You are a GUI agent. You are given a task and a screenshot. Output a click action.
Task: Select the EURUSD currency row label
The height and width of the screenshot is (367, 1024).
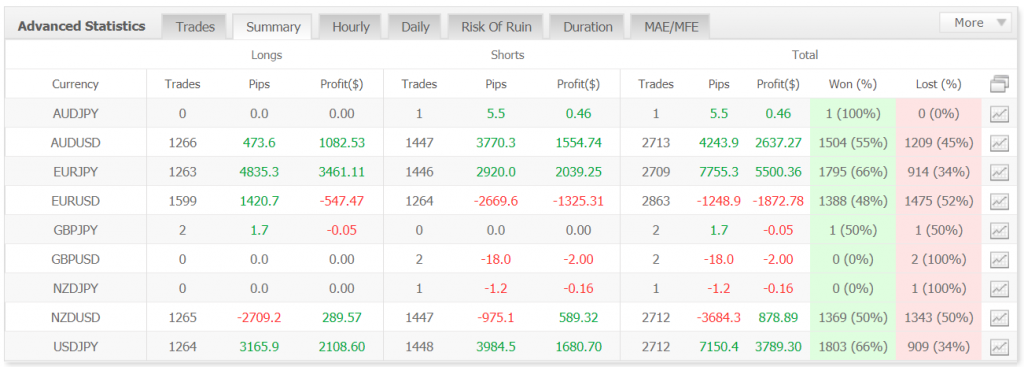click(x=76, y=201)
